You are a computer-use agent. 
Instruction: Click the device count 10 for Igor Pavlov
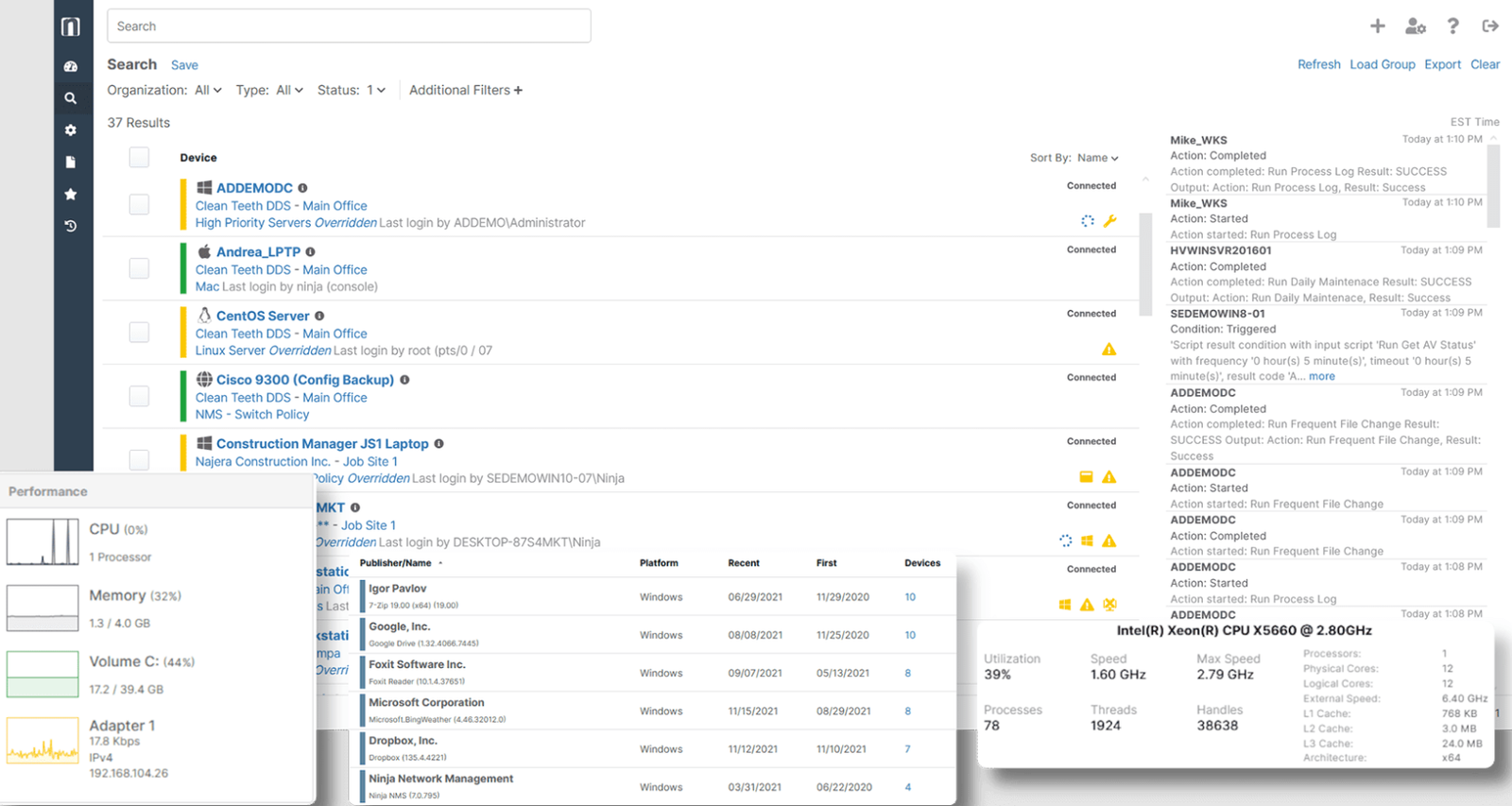click(x=910, y=597)
